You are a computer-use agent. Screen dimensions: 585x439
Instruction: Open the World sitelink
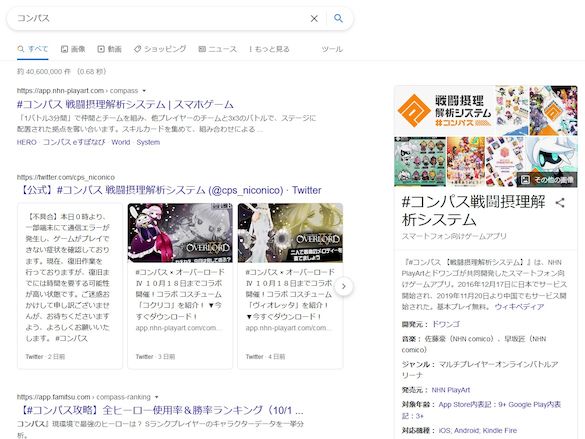pos(121,142)
